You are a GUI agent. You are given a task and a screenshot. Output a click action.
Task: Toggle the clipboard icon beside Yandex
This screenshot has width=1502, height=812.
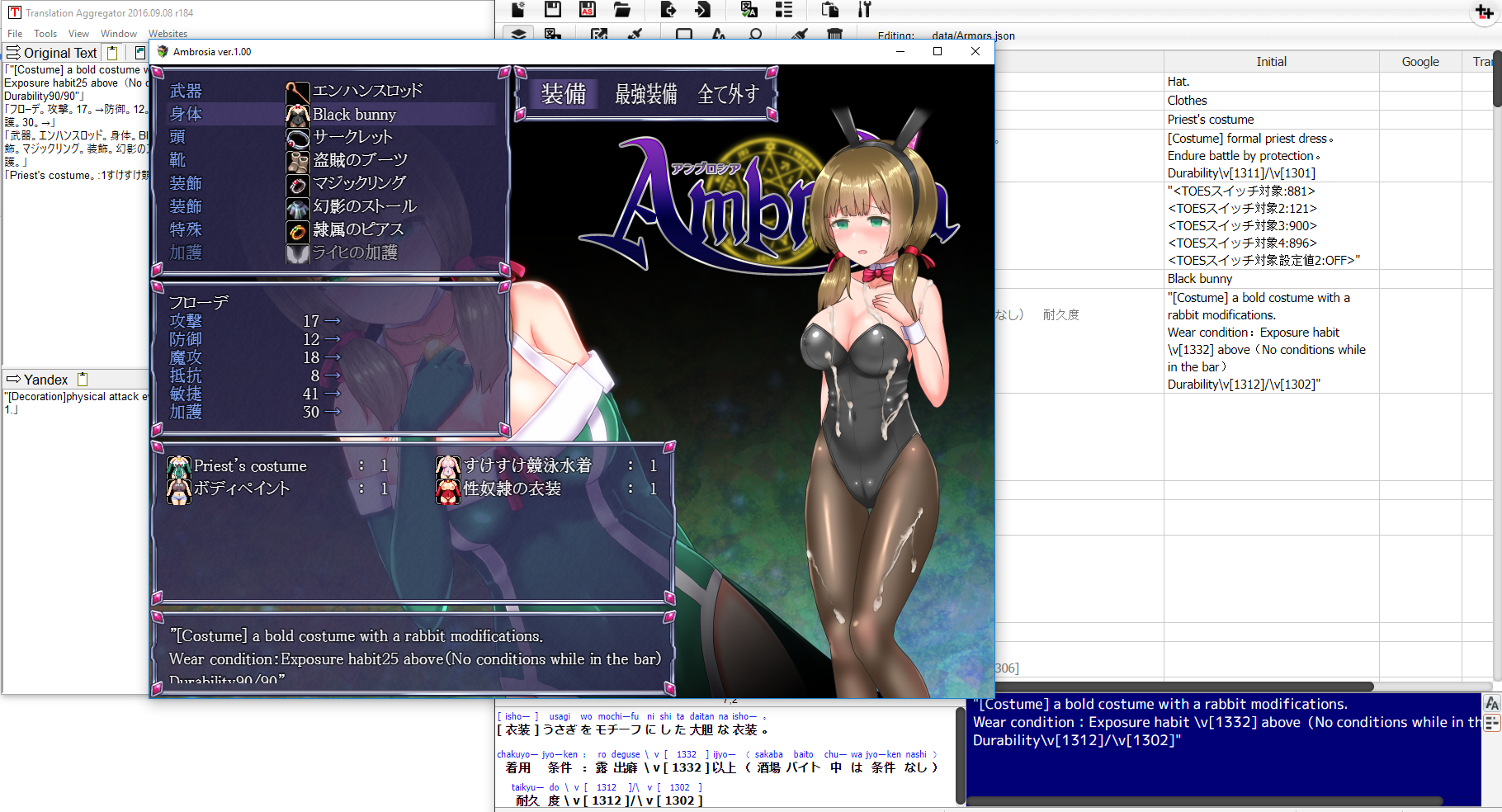83,380
